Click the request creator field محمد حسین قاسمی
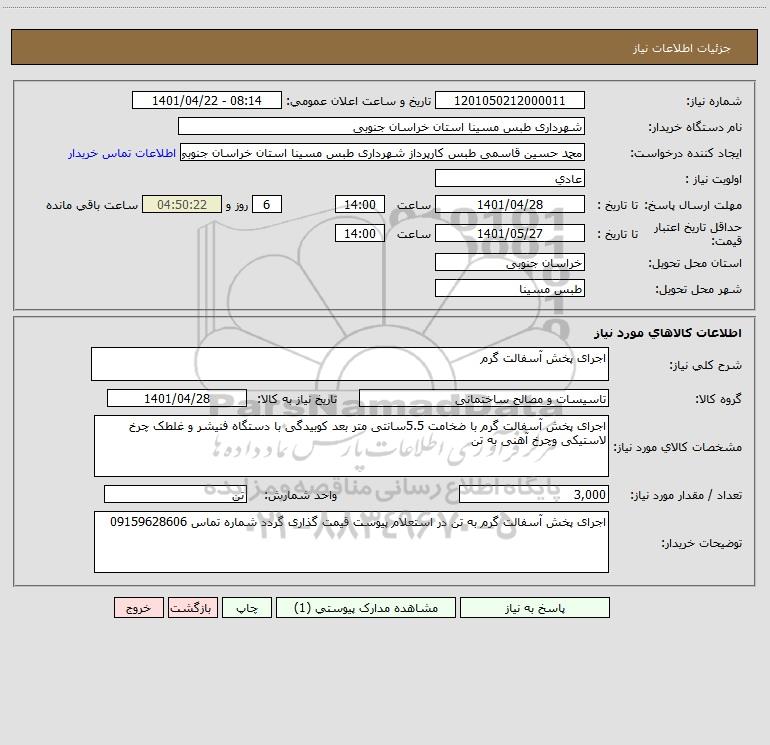The height and width of the screenshot is (745, 770). (383, 152)
